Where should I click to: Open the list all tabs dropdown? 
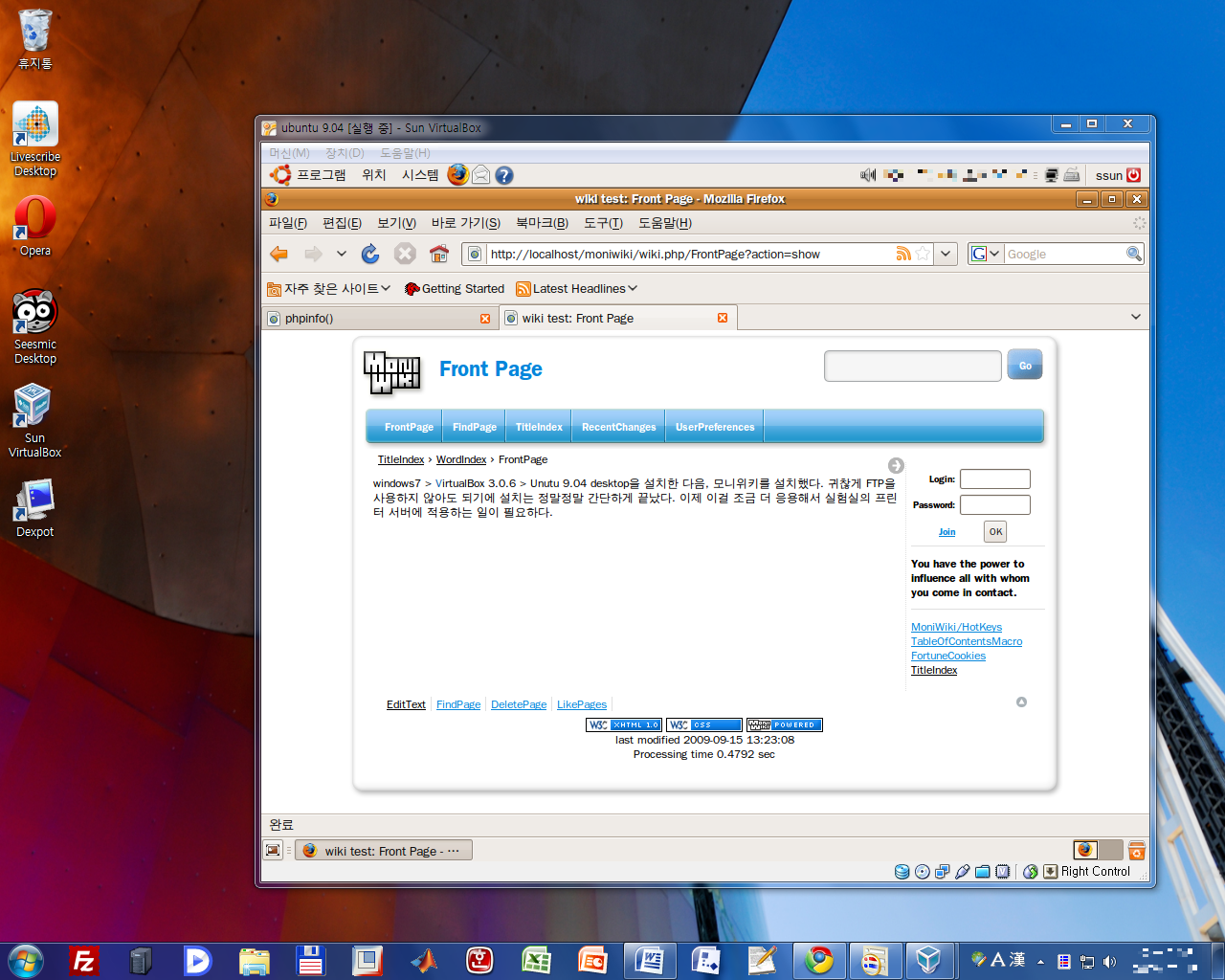click(x=1136, y=317)
